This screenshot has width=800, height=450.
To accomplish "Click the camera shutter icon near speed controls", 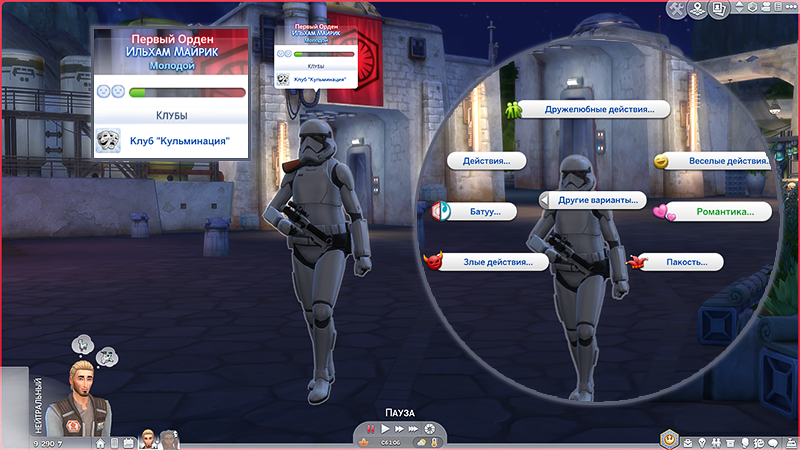I will pos(430,430).
